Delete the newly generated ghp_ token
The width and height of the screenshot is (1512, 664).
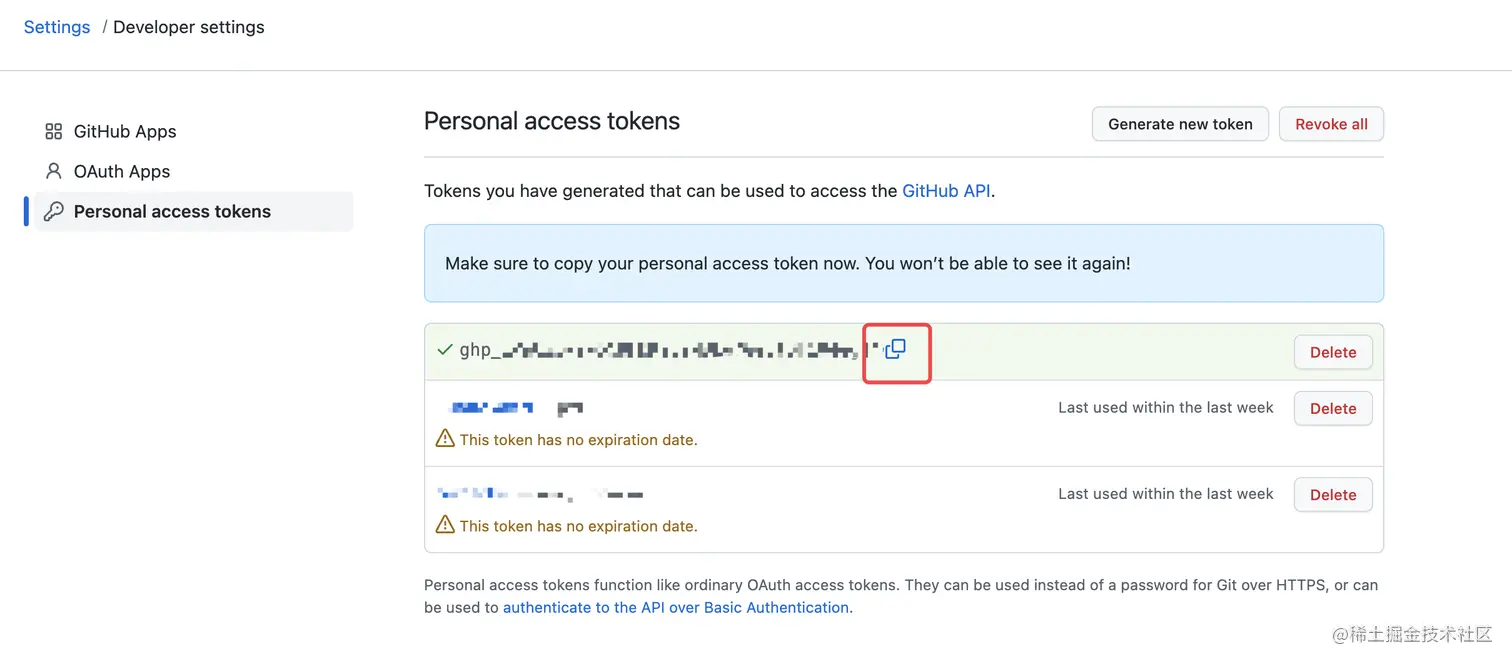pyautogui.click(x=1333, y=352)
